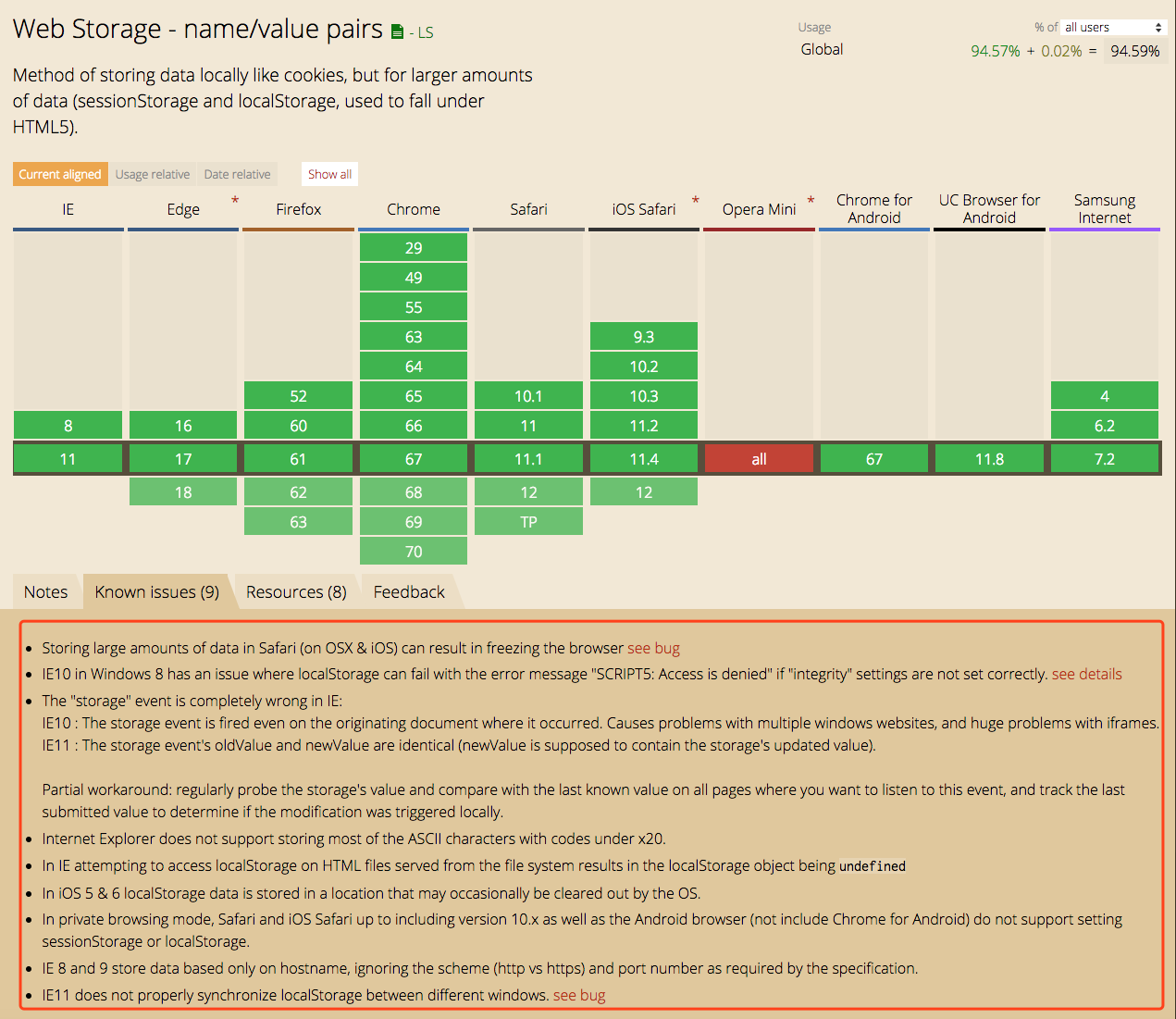1176x1019 pixels.
Task: Click the Samsung Internet column header
Action: (x=1105, y=209)
